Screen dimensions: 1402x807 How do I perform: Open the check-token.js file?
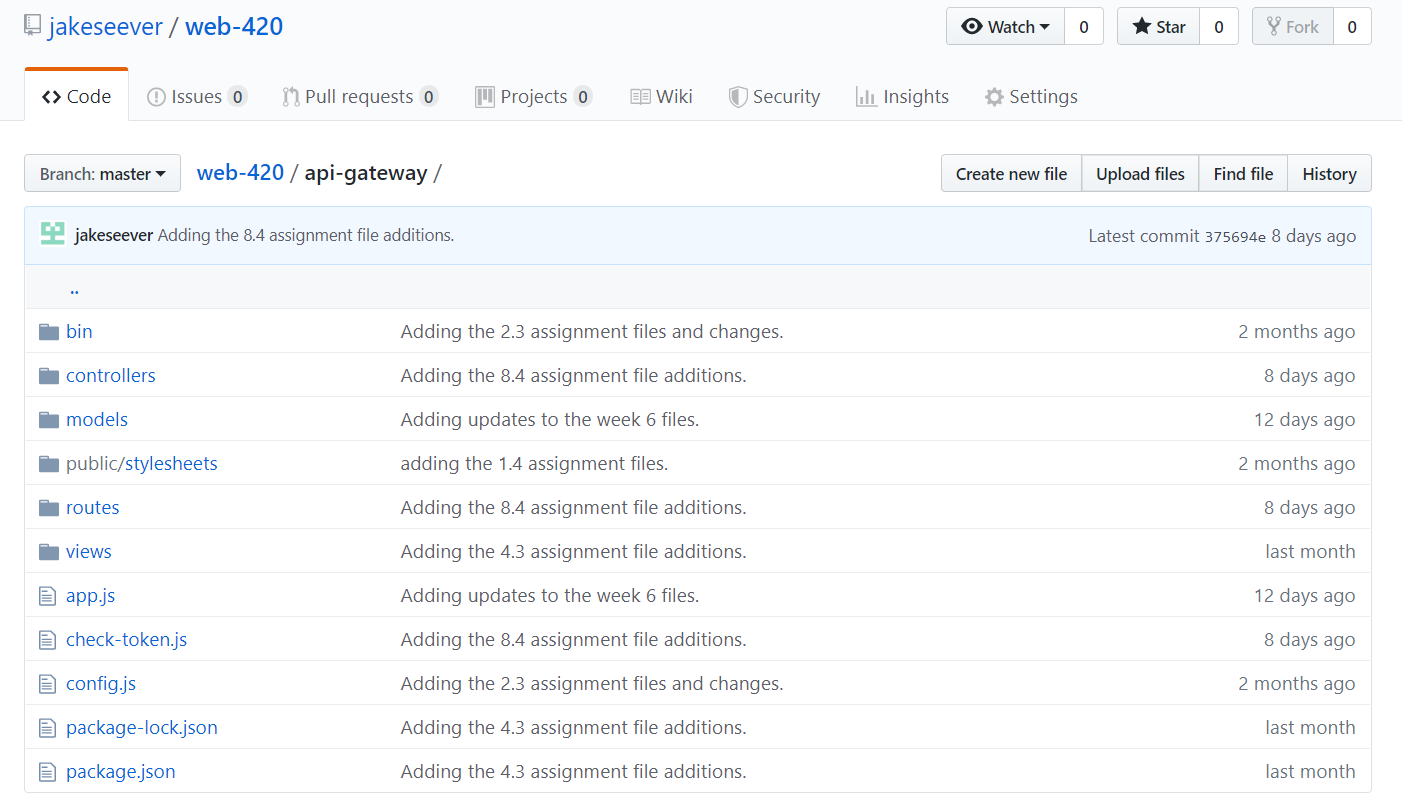click(127, 639)
